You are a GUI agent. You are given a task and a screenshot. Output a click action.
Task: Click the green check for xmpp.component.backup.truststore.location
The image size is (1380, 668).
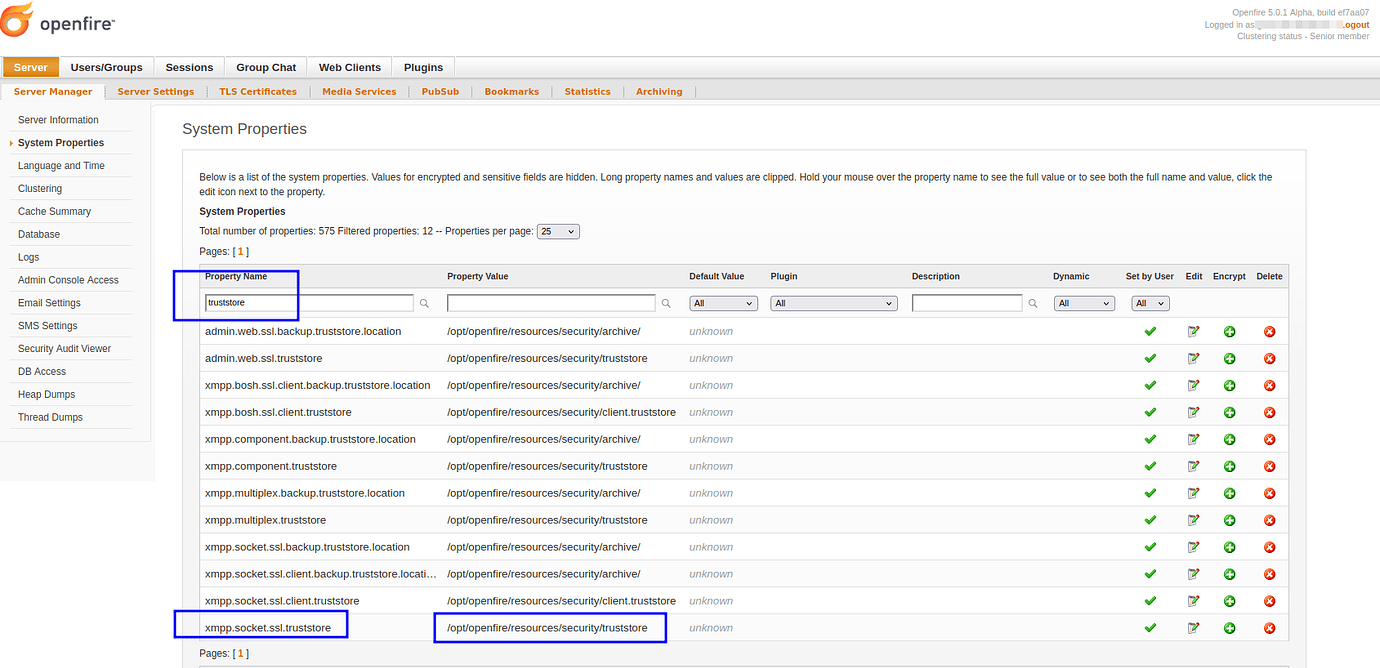click(x=1150, y=439)
